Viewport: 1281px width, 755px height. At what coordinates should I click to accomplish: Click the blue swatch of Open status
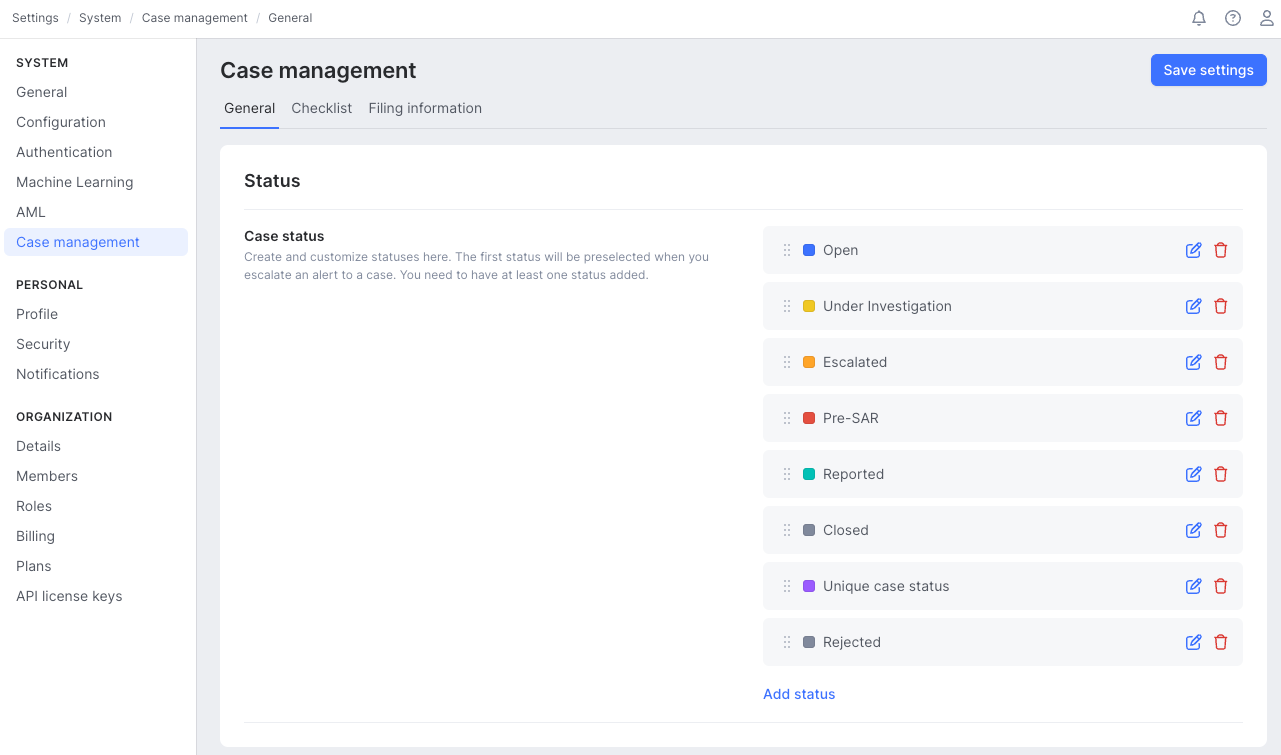(809, 250)
